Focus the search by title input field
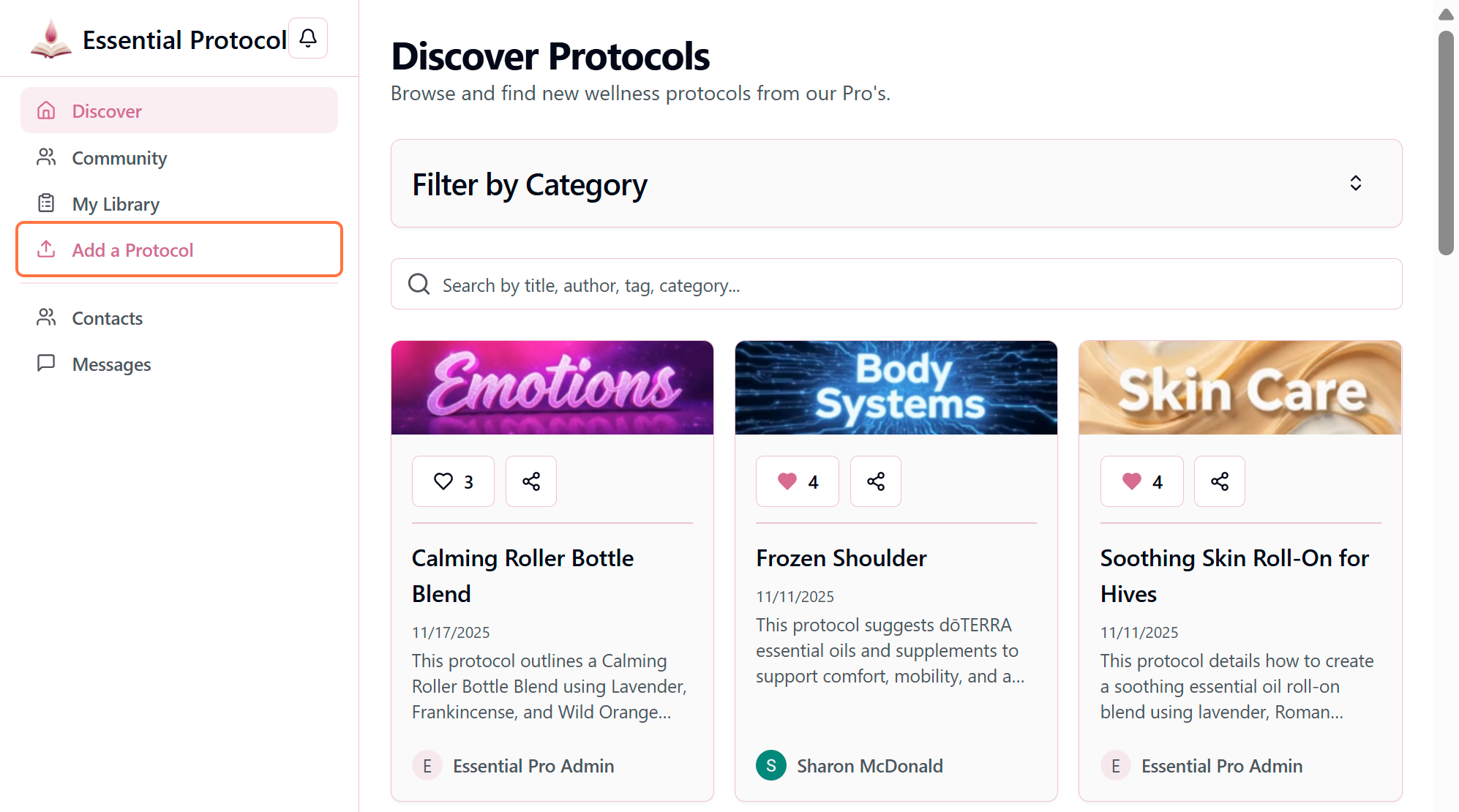 point(915,285)
